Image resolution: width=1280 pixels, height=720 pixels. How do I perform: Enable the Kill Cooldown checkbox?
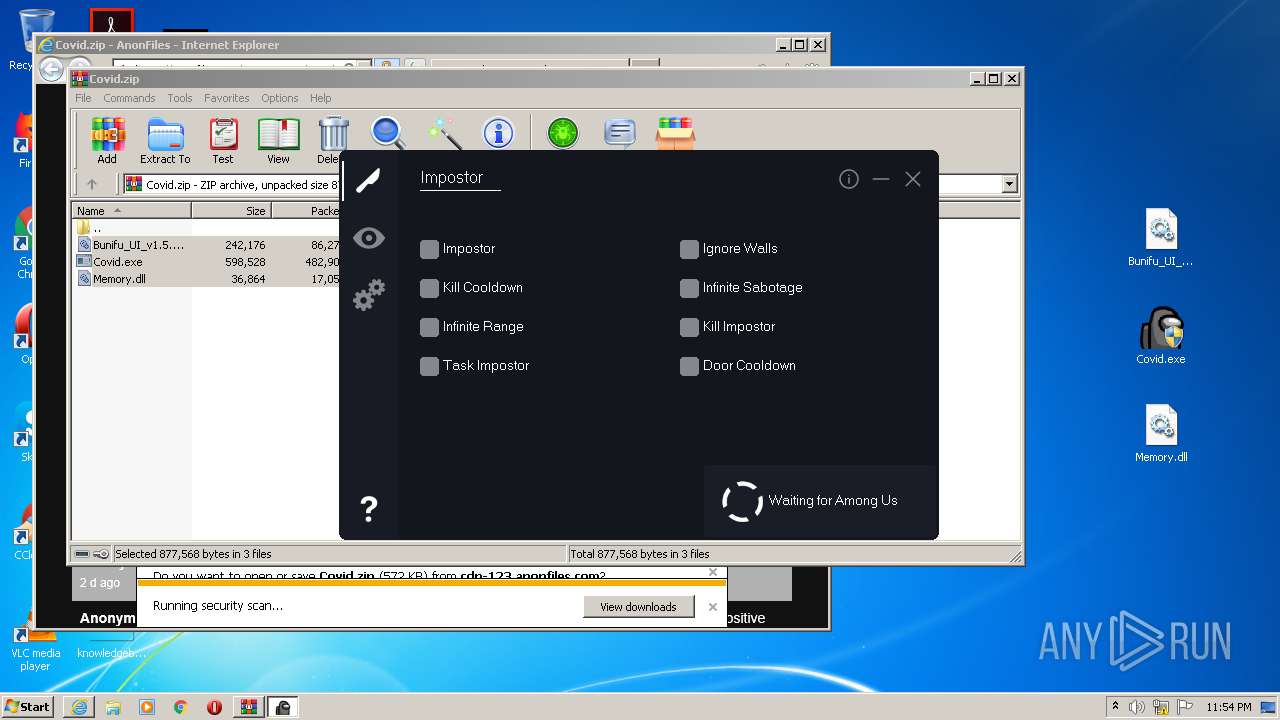pos(429,288)
